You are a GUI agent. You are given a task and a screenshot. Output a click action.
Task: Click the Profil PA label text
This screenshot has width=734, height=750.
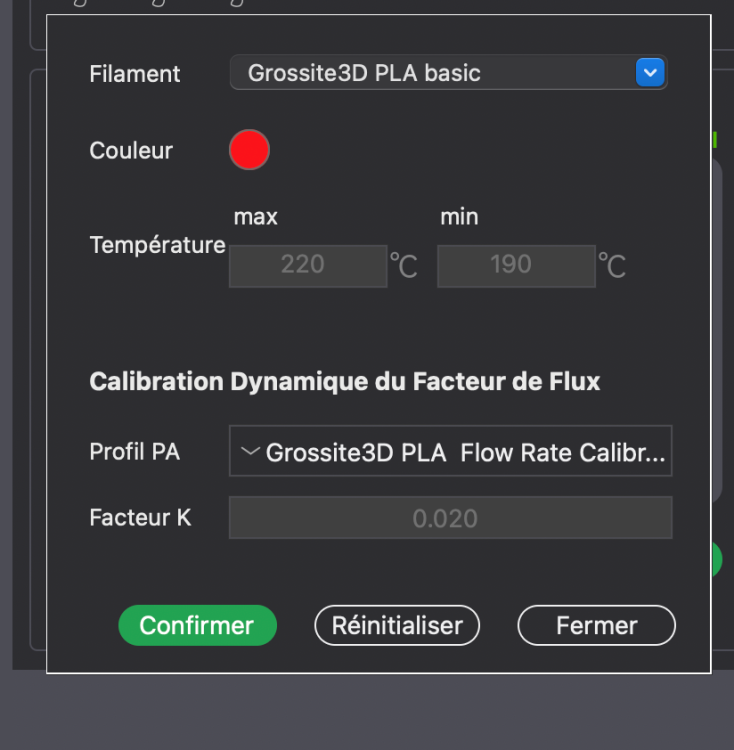[135, 452]
